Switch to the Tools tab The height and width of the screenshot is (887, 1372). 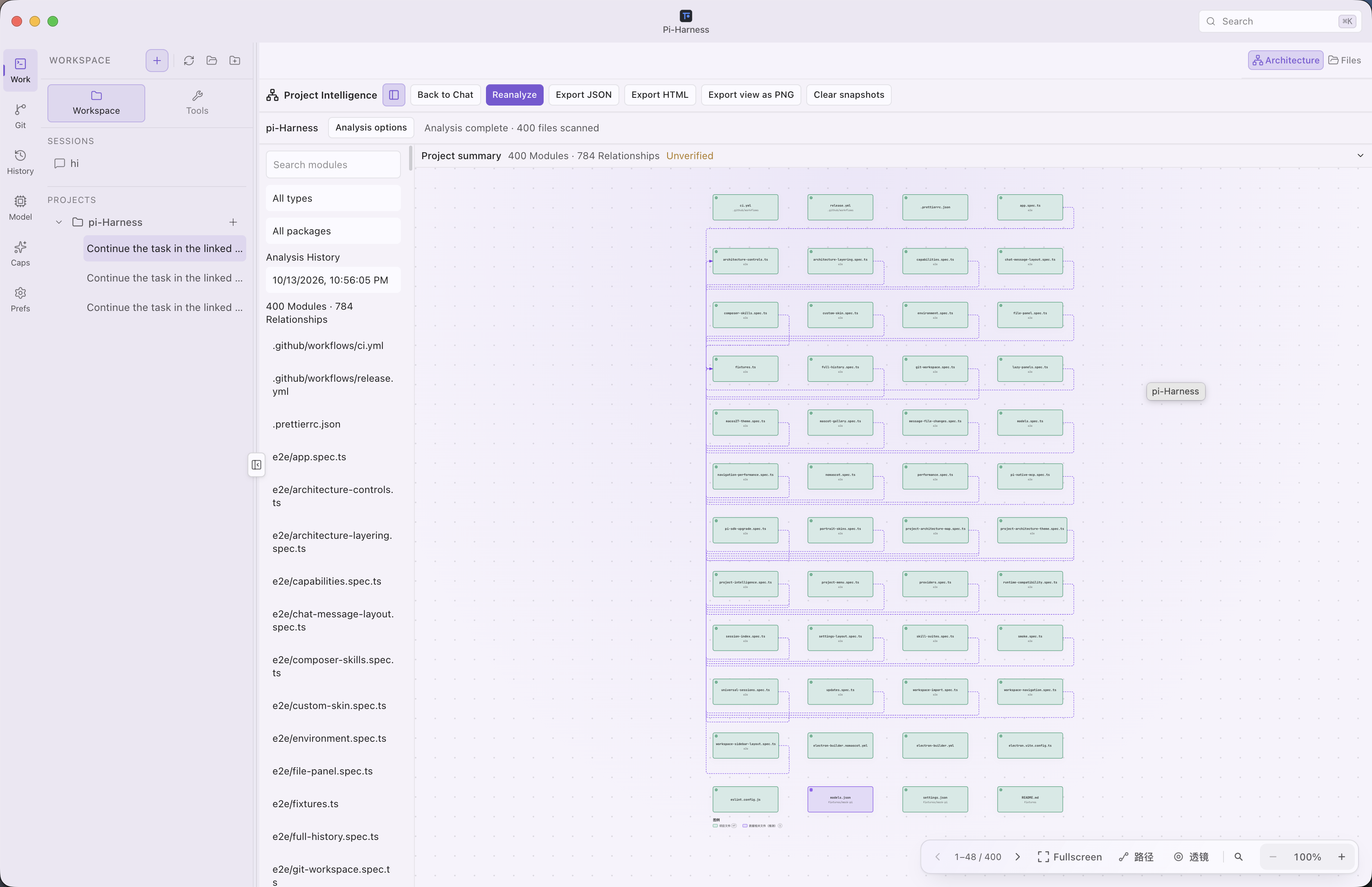197,103
